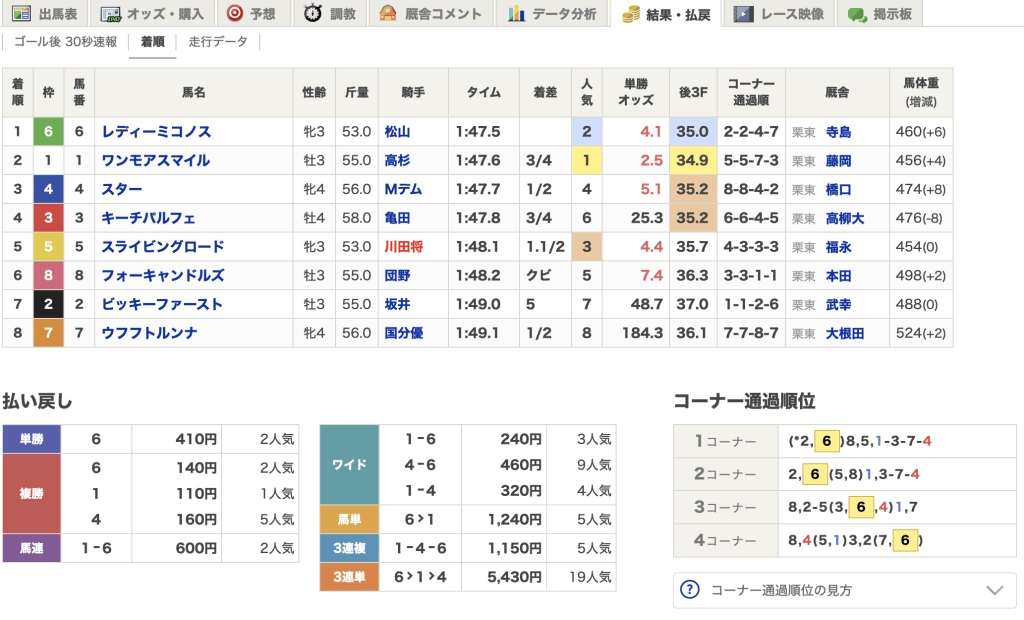
Task: Click the bar chart データ分析 icon
Action: pyautogui.click(x=517, y=13)
